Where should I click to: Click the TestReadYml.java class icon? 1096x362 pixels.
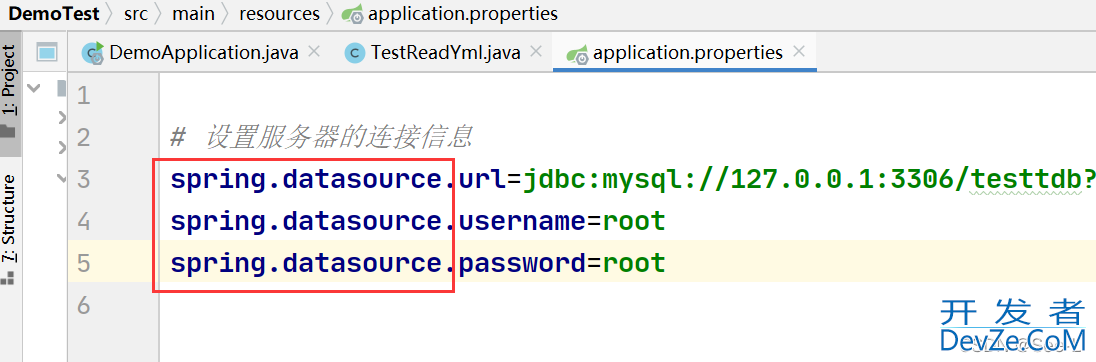click(356, 53)
